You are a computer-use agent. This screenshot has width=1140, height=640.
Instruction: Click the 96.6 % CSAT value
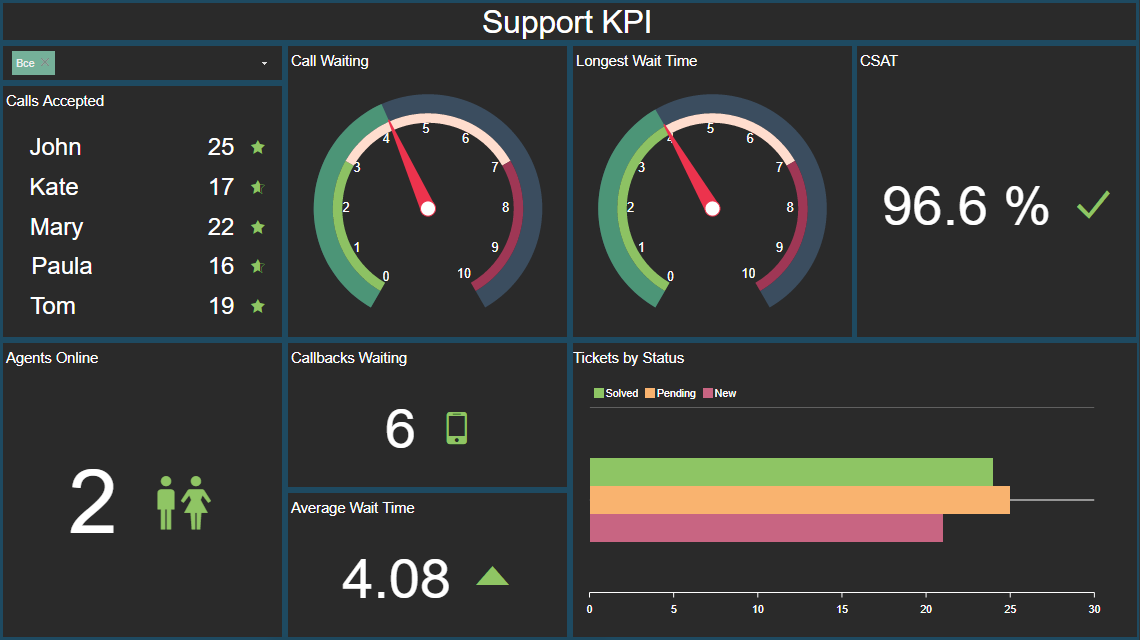(x=965, y=206)
